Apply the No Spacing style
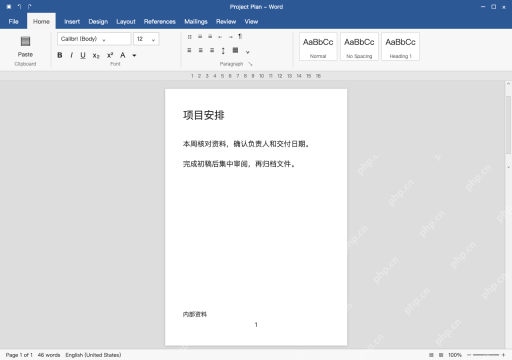The image size is (512, 360). pyautogui.click(x=359, y=47)
